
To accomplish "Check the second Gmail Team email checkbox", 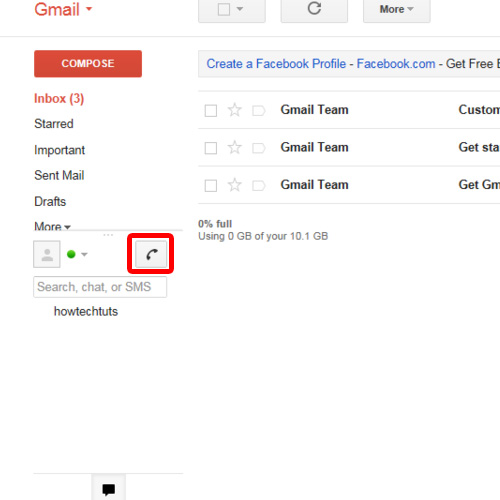I will tap(211, 148).
